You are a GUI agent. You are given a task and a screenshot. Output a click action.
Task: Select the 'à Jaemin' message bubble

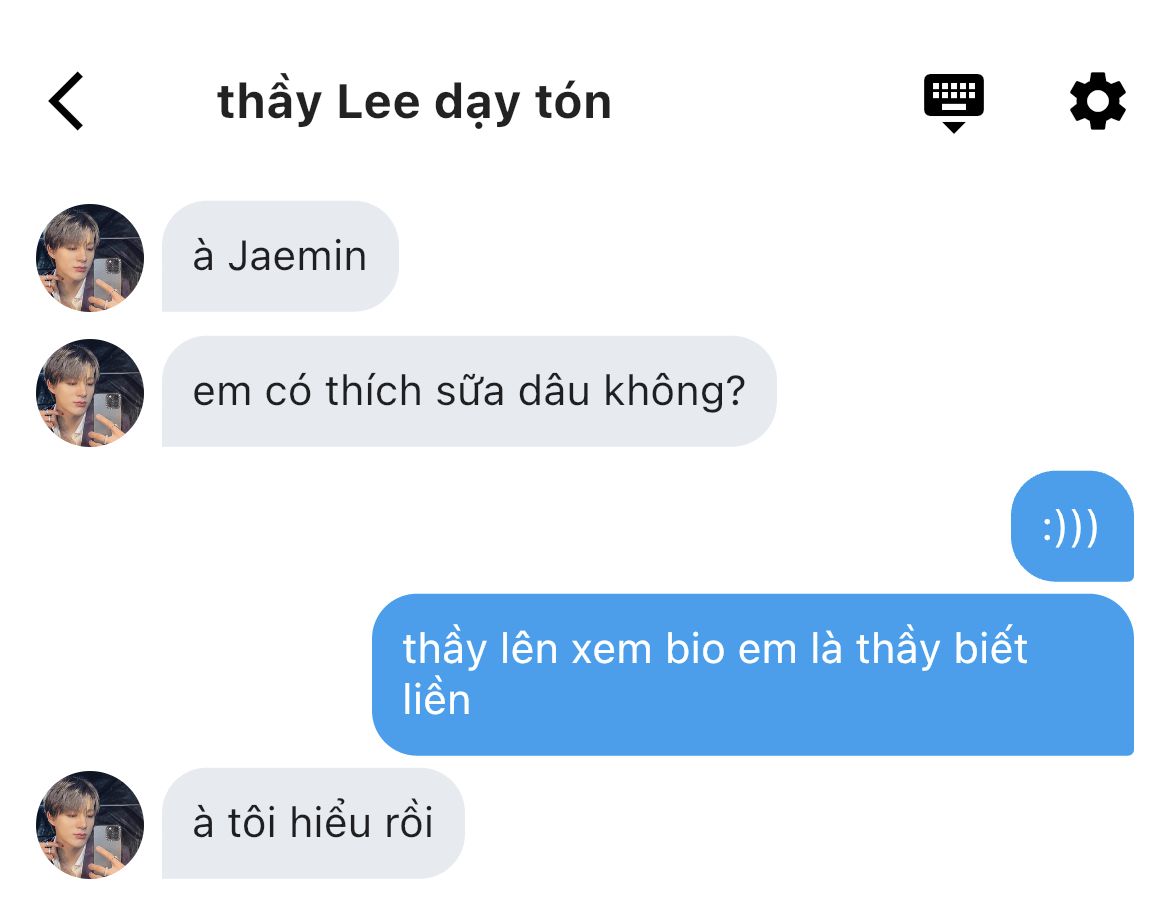point(281,256)
